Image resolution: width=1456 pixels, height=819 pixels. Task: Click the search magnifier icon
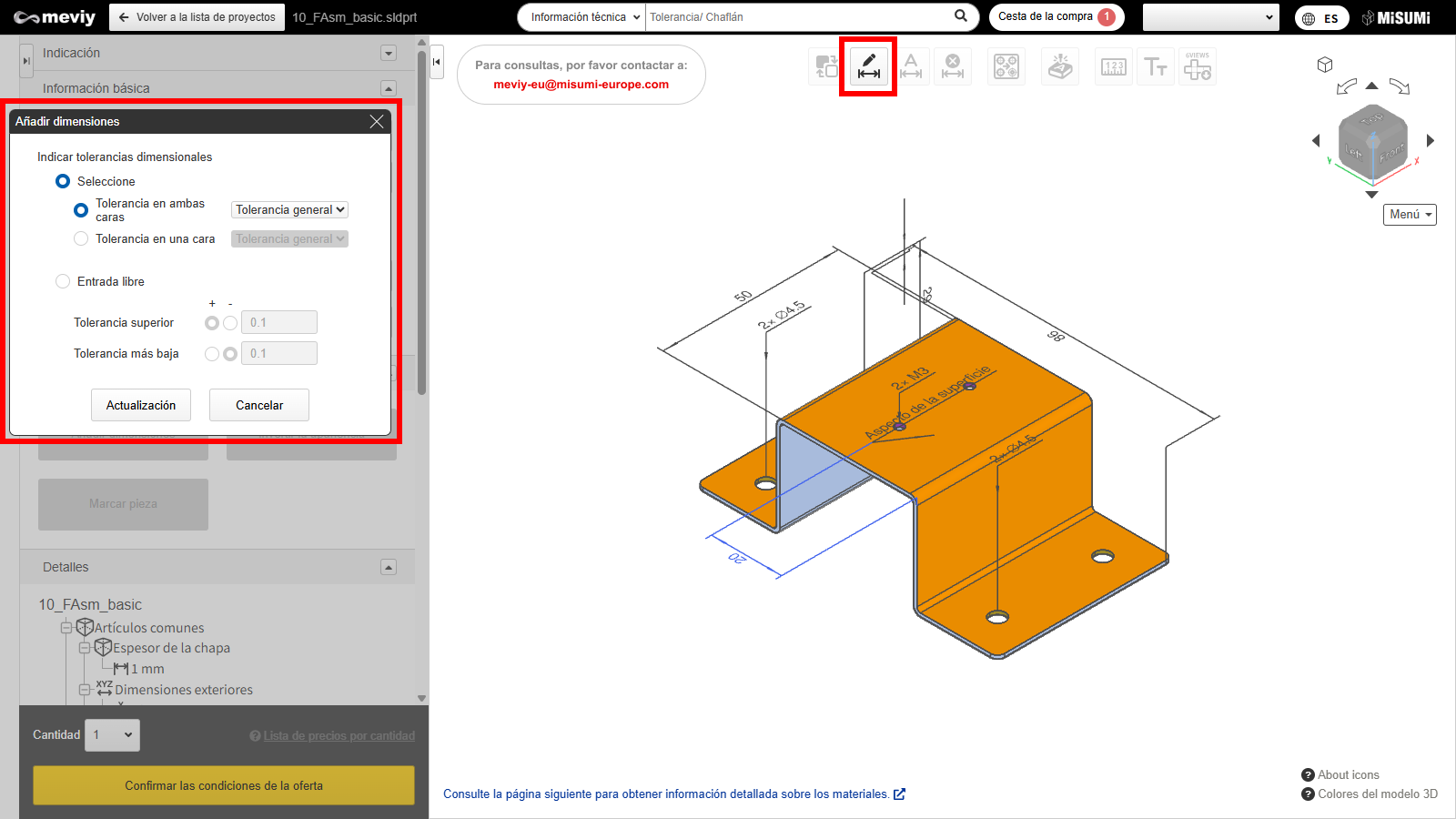click(x=961, y=16)
